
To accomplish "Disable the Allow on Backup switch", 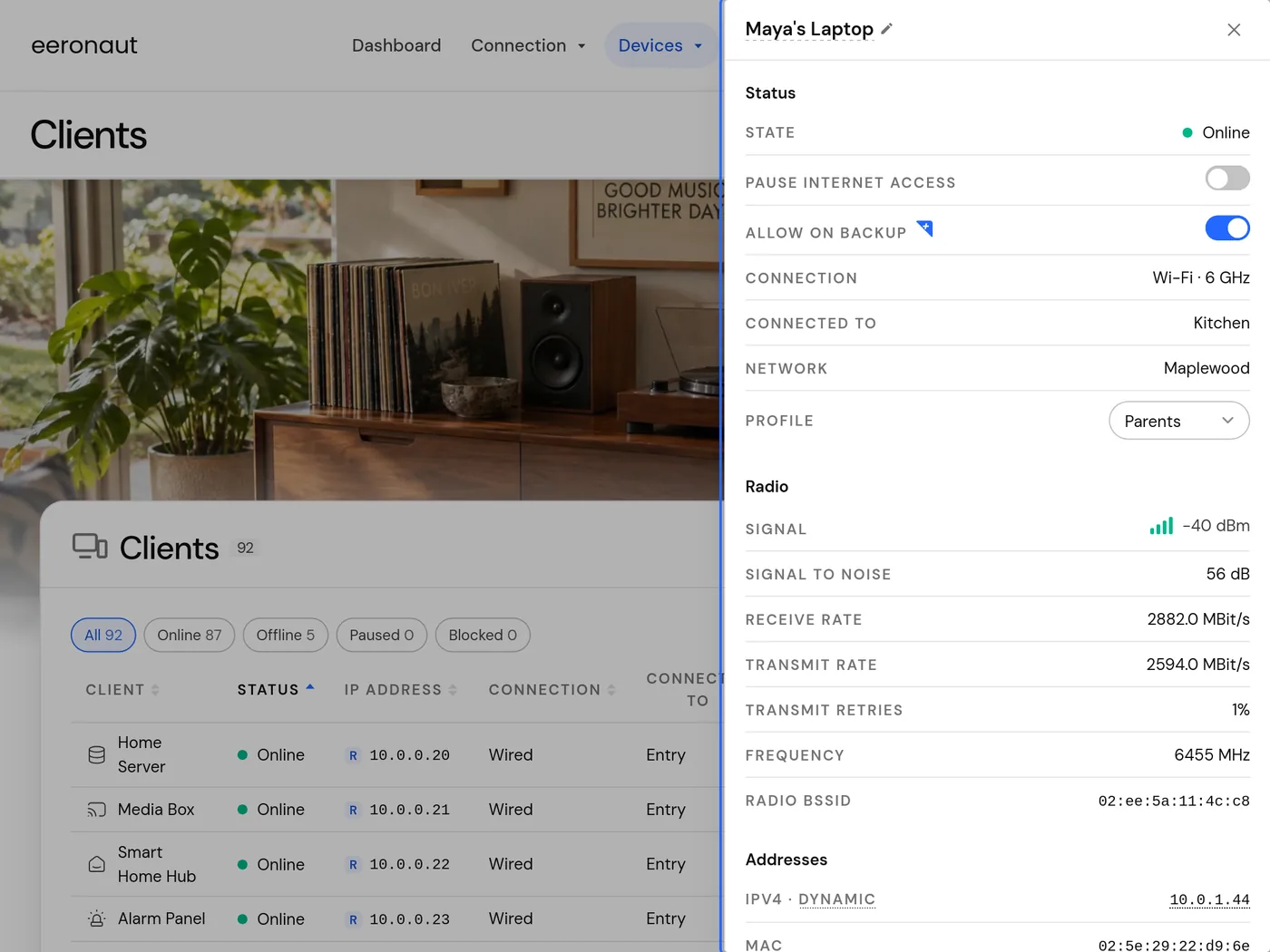I will [x=1227, y=228].
